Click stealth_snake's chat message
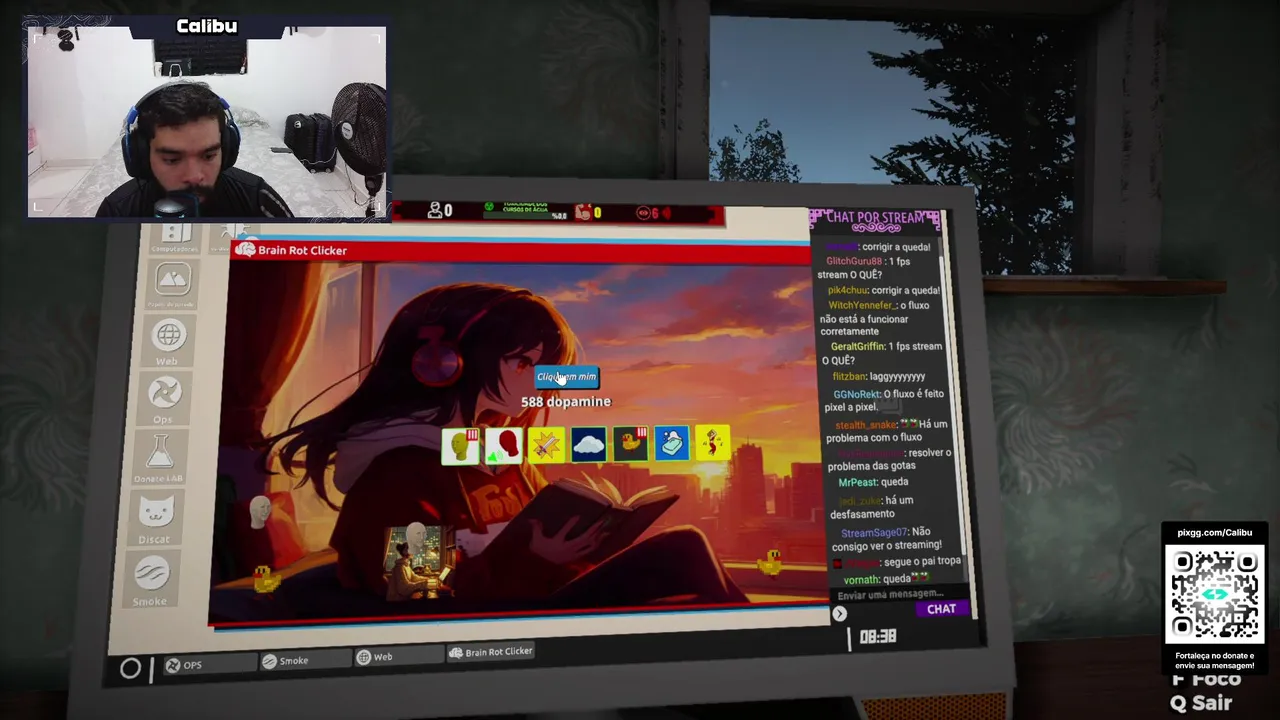The height and width of the screenshot is (720, 1280). click(888, 431)
